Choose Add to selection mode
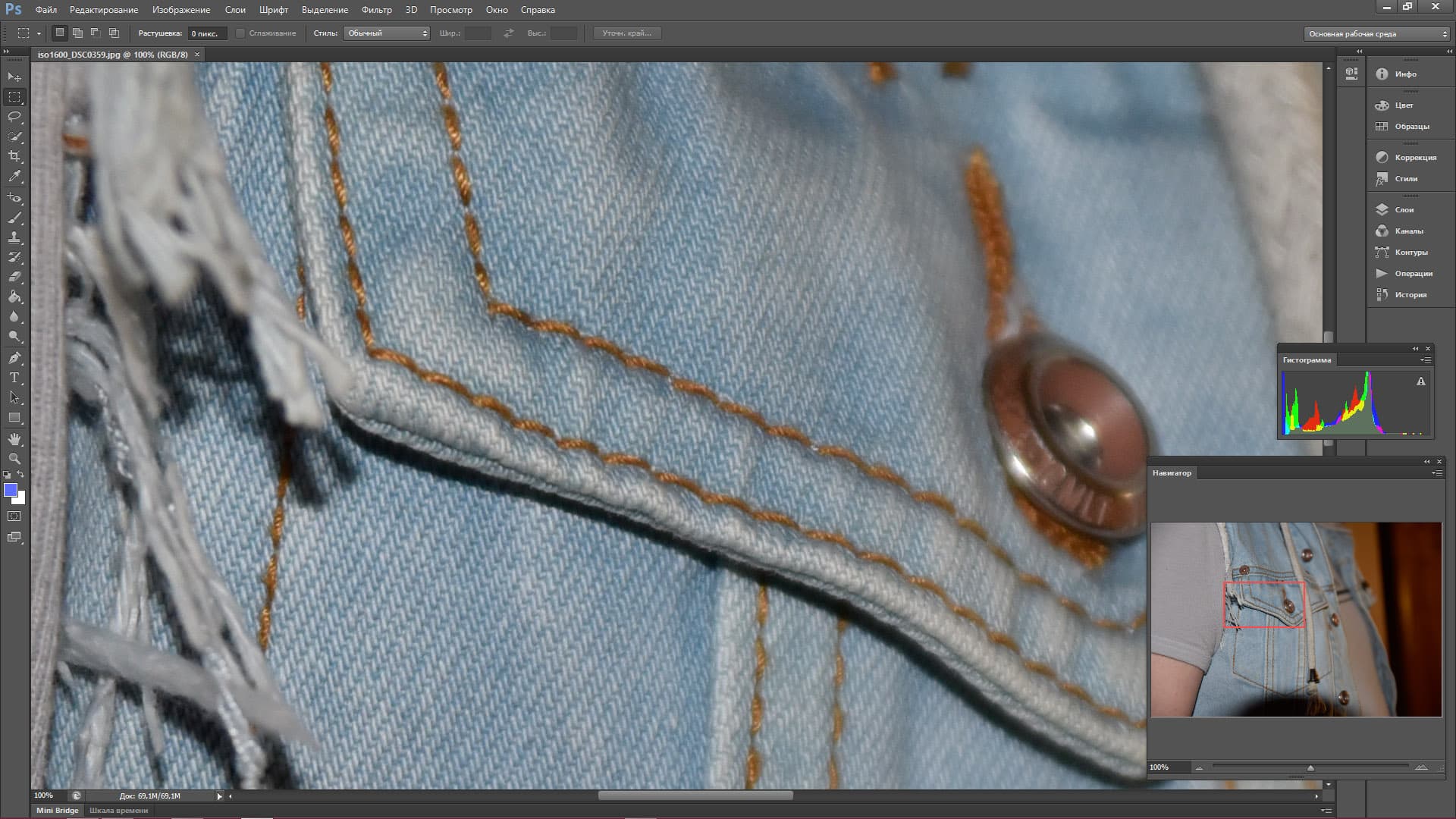1456x819 pixels. click(78, 33)
